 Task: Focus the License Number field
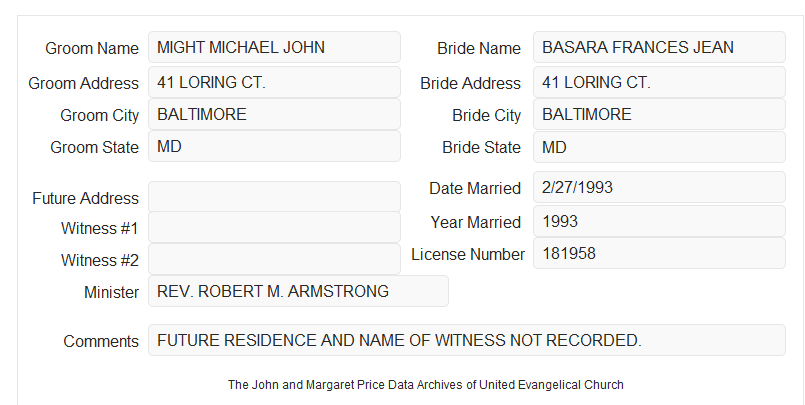pyautogui.click(x=659, y=253)
